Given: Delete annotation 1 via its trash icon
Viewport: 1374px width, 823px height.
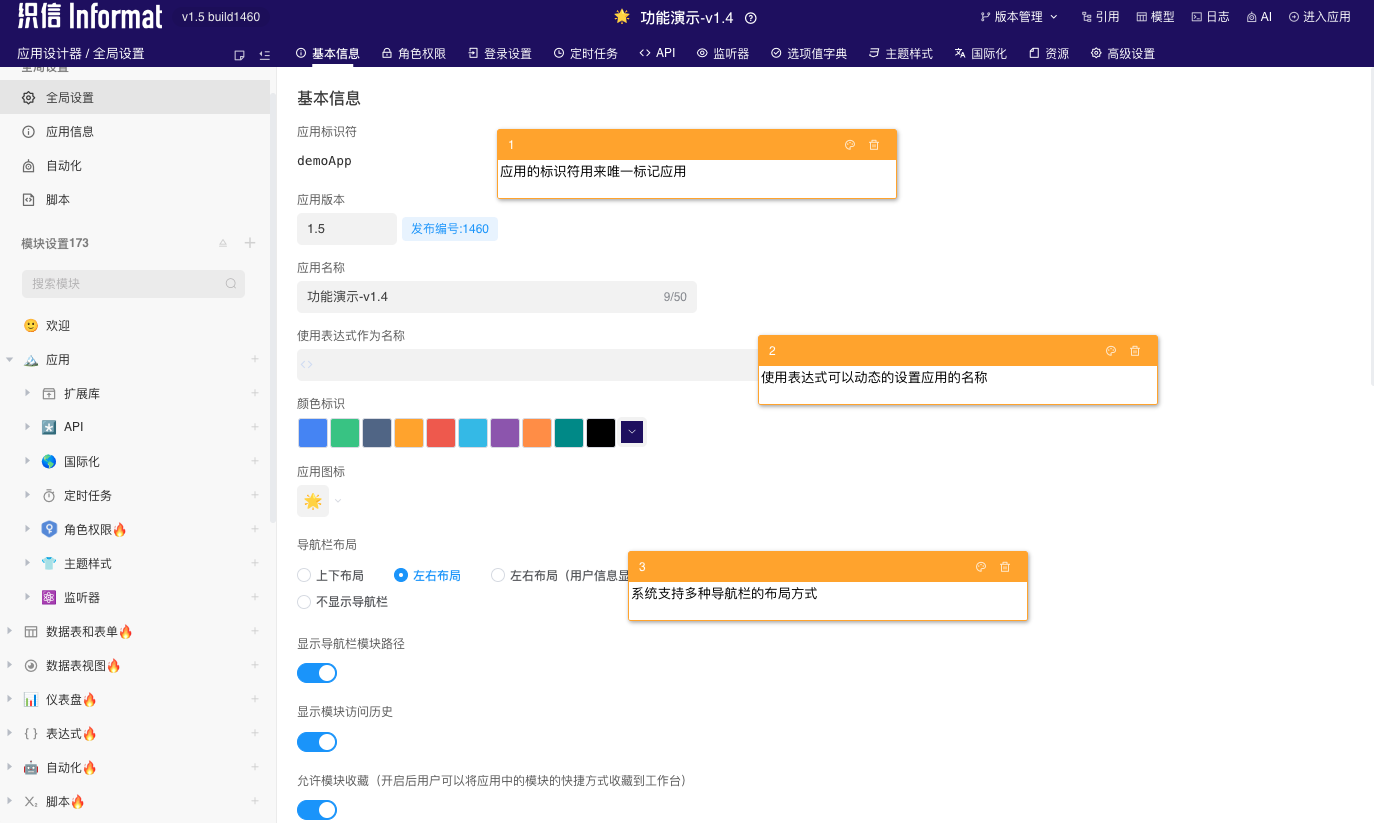Looking at the screenshot, I should point(874,144).
